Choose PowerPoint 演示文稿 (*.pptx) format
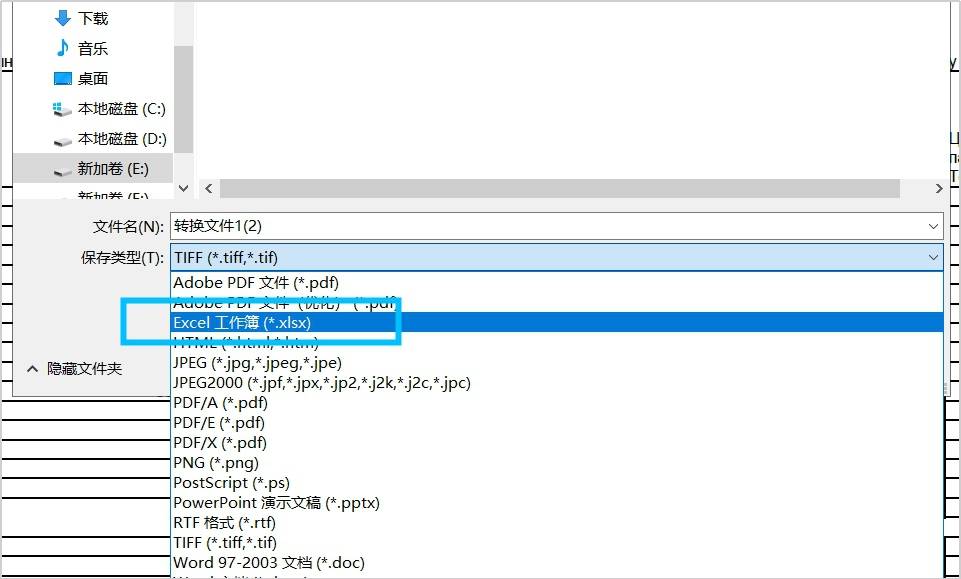961x579 pixels. pyautogui.click(x=556, y=502)
